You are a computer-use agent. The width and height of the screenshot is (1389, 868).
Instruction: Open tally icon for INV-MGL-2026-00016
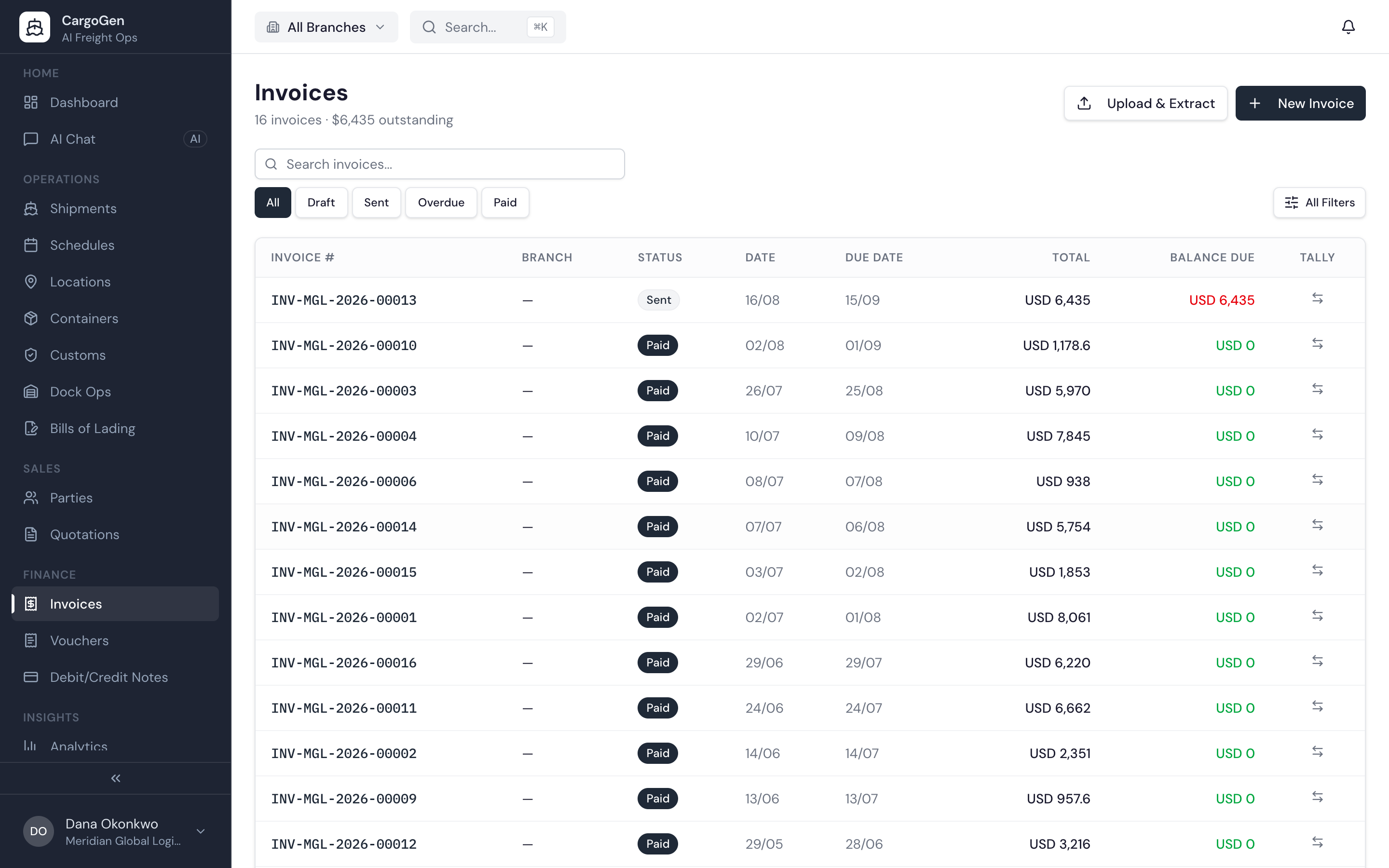point(1317,661)
